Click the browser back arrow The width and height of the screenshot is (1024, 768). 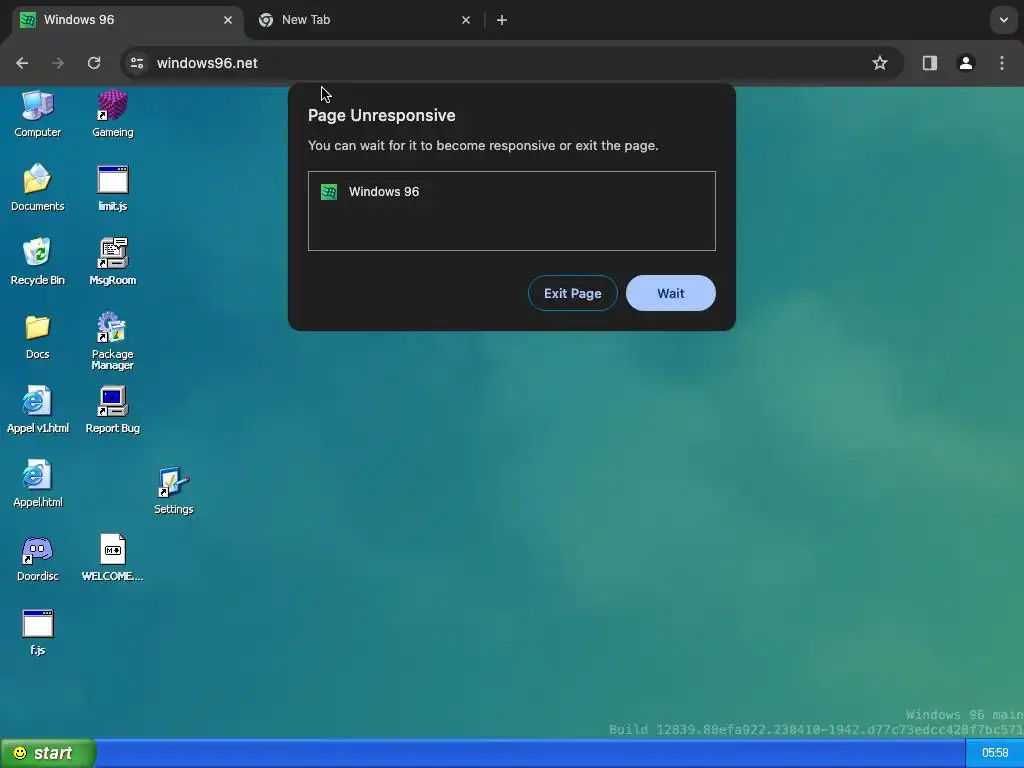coord(22,63)
